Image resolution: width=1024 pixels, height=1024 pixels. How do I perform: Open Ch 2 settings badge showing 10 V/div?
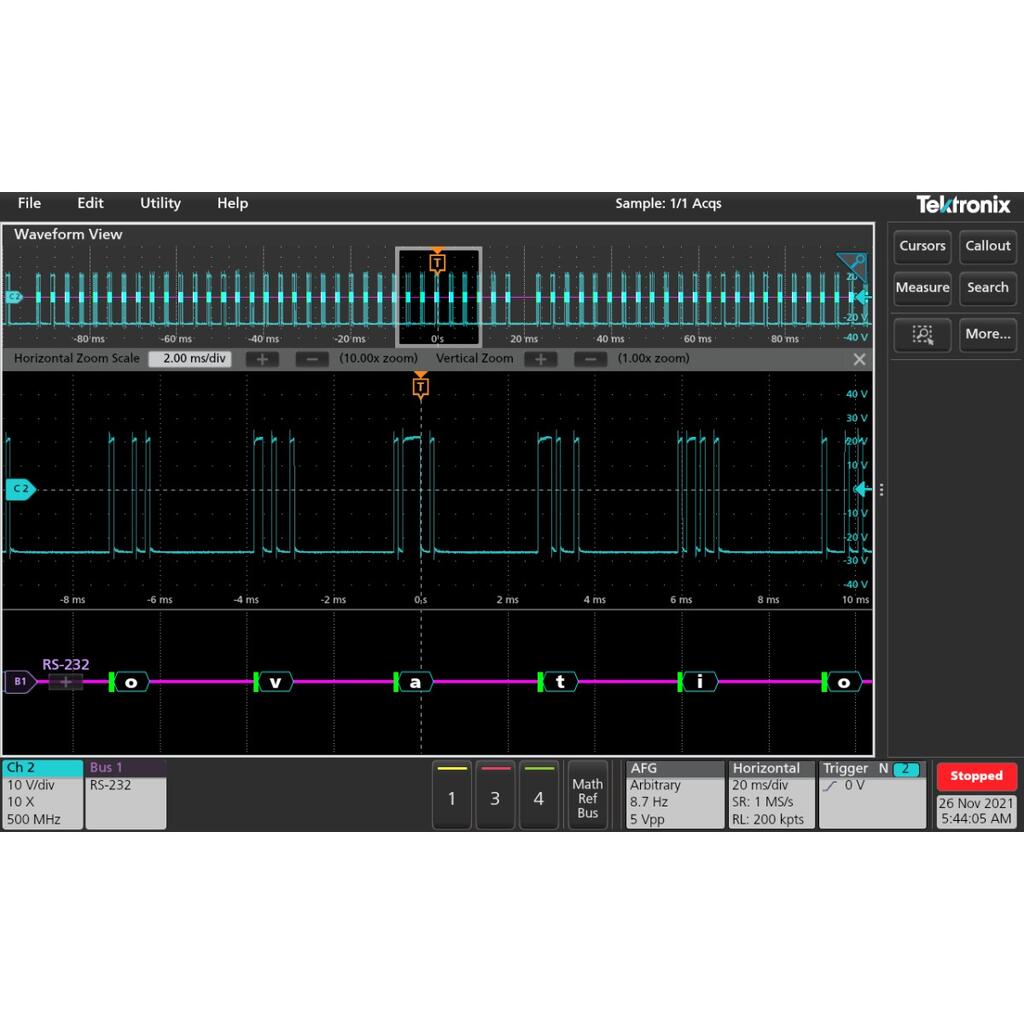[x=40, y=796]
